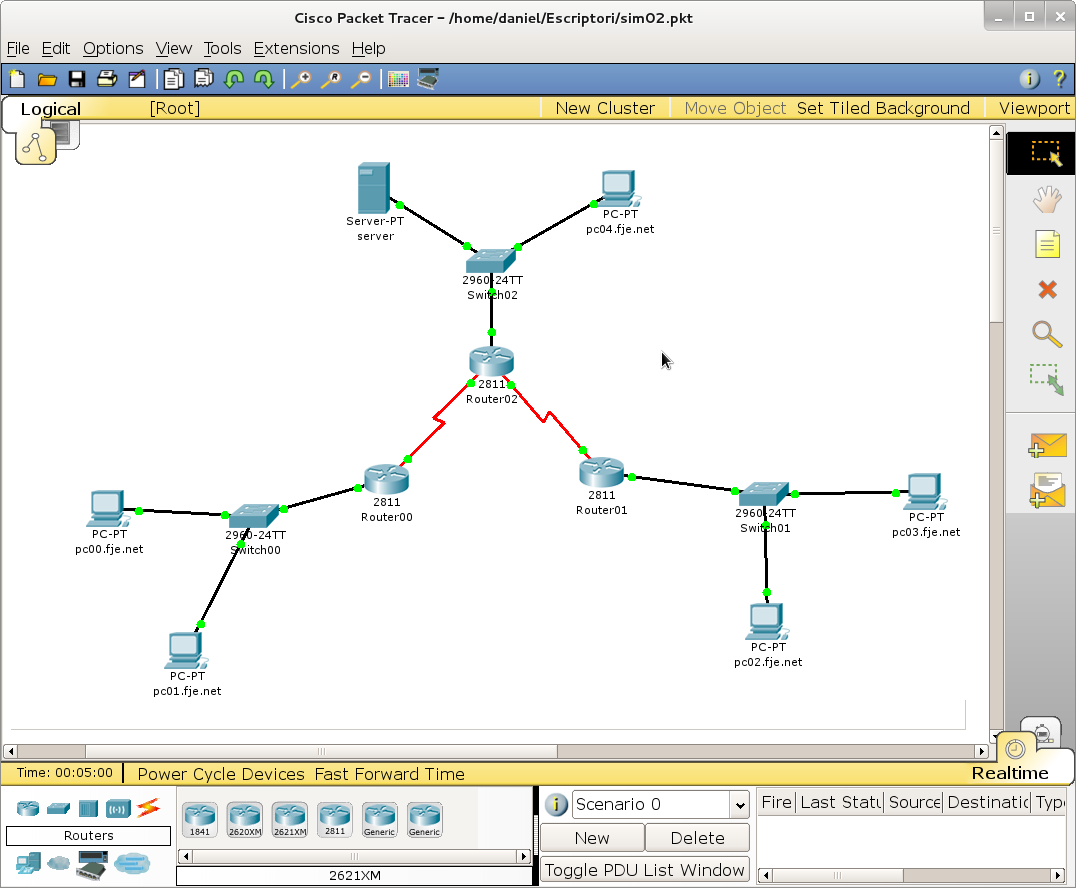
Task: Pick the 2620XM router model
Action: 245,819
